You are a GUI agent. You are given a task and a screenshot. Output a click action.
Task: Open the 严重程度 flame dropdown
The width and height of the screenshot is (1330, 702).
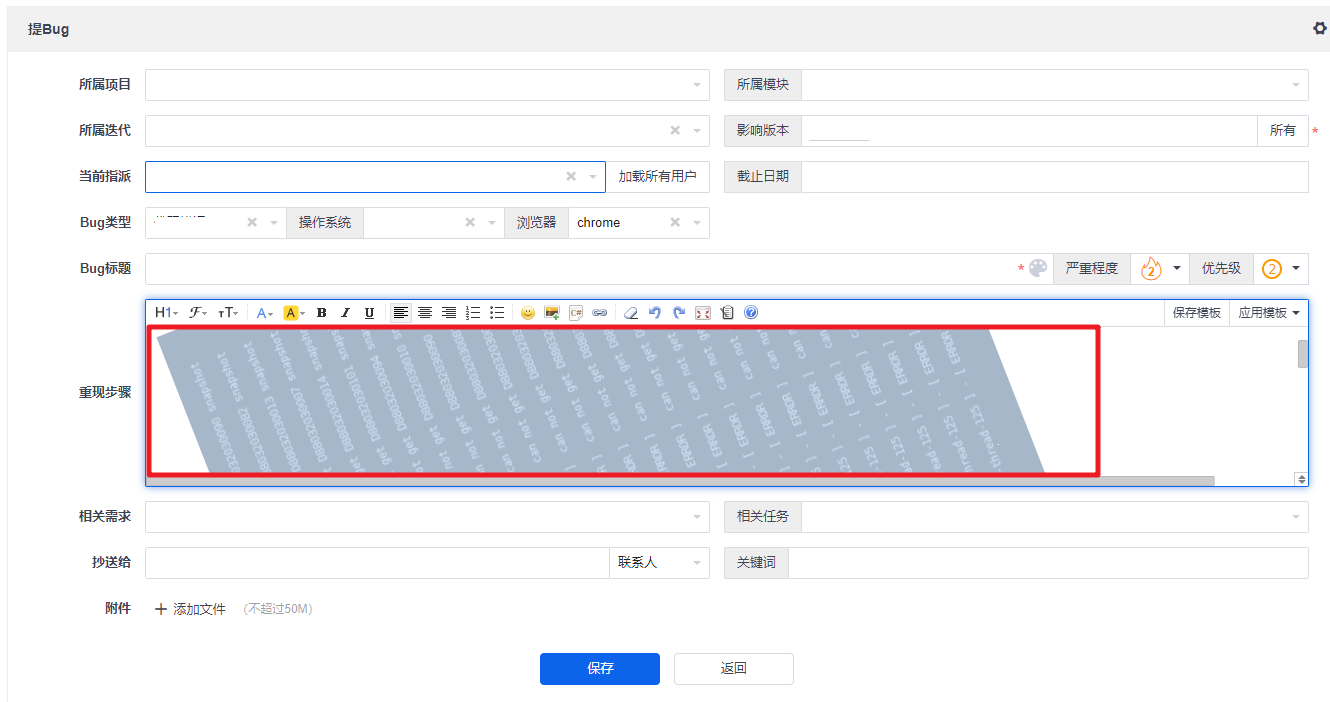click(1160, 269)
